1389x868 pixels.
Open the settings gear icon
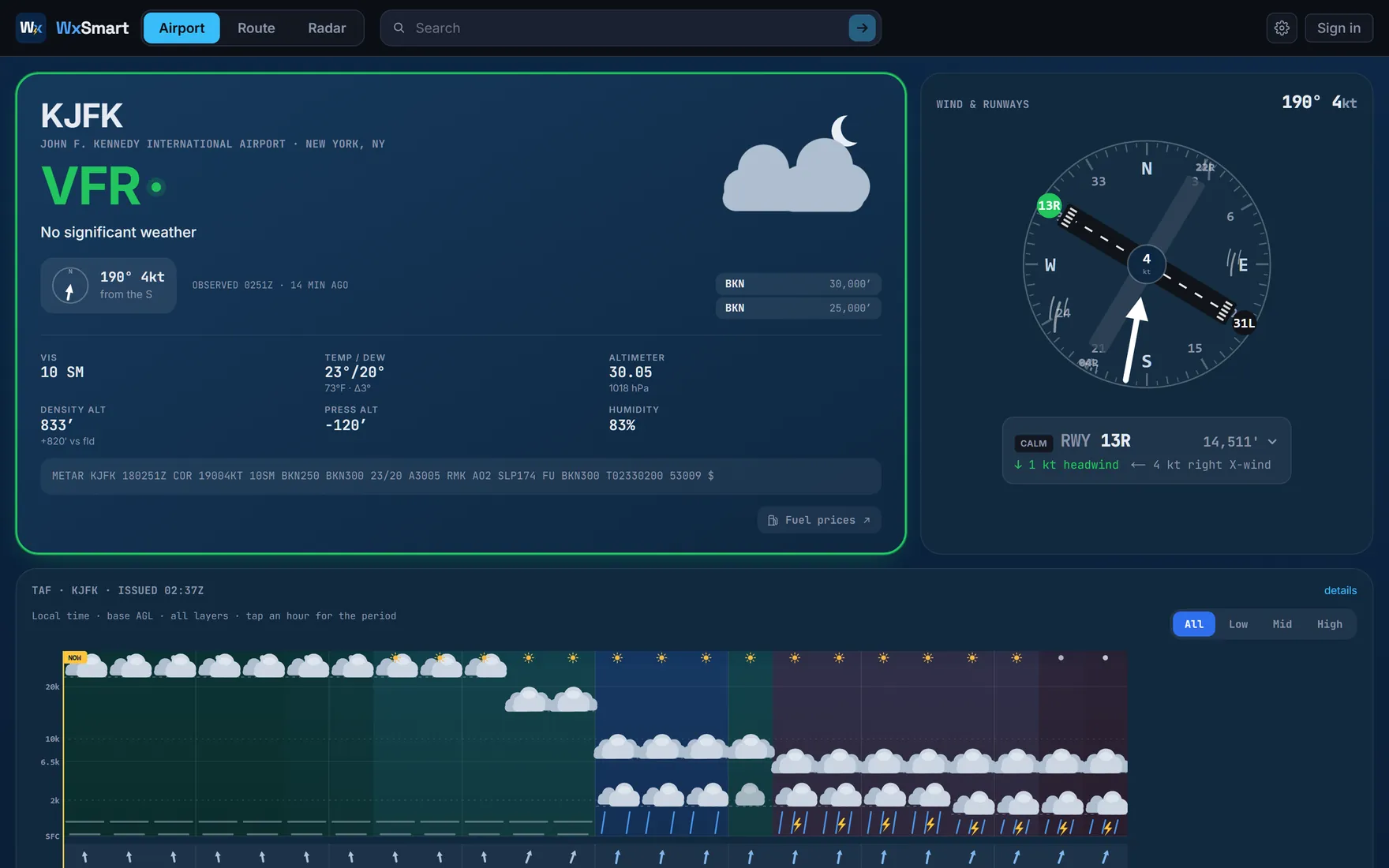(x=1282, y=28)
